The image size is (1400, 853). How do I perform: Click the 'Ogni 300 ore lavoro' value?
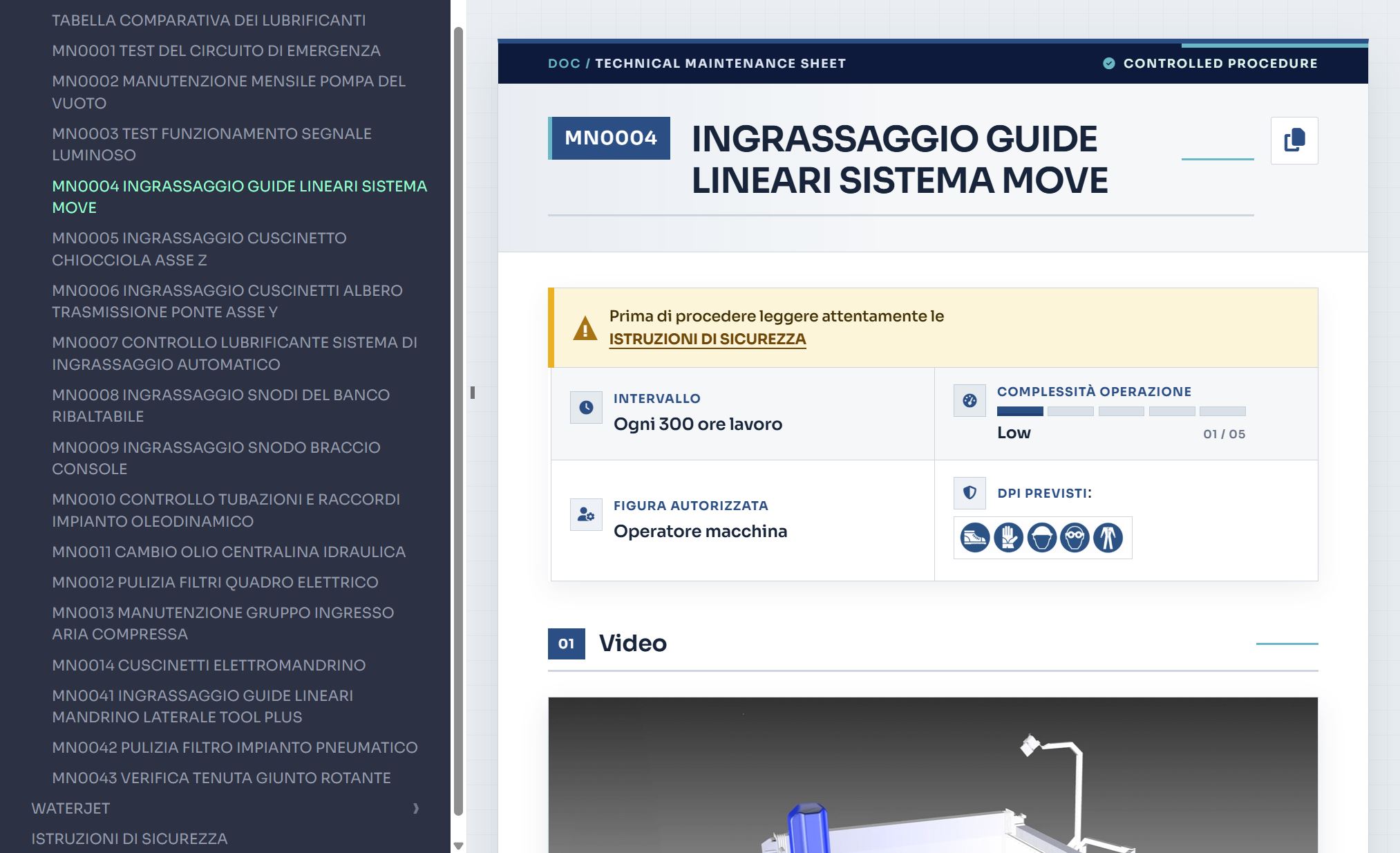[698, 424]
